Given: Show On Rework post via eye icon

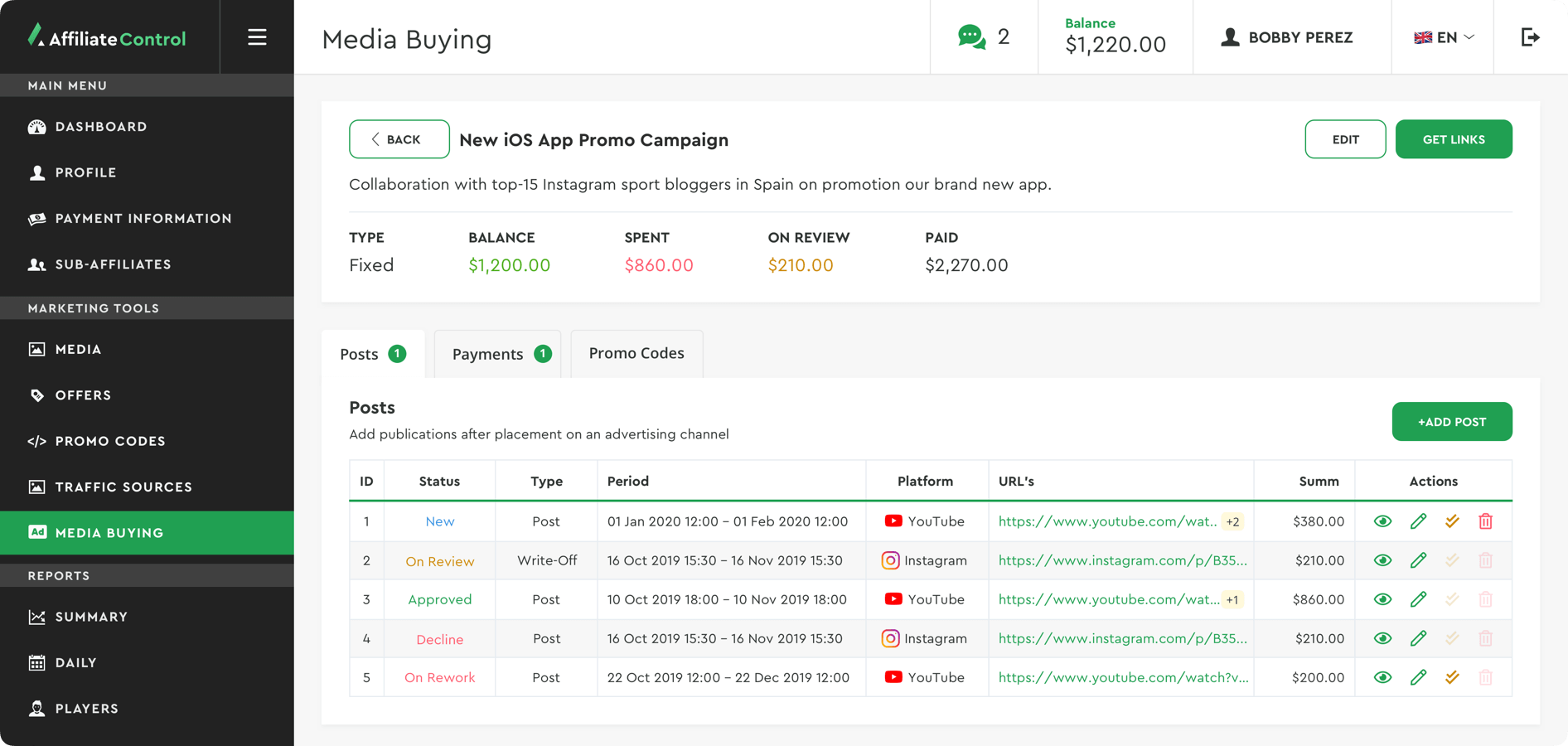Looking at the screenshot, I should (x=1382, y=677).
